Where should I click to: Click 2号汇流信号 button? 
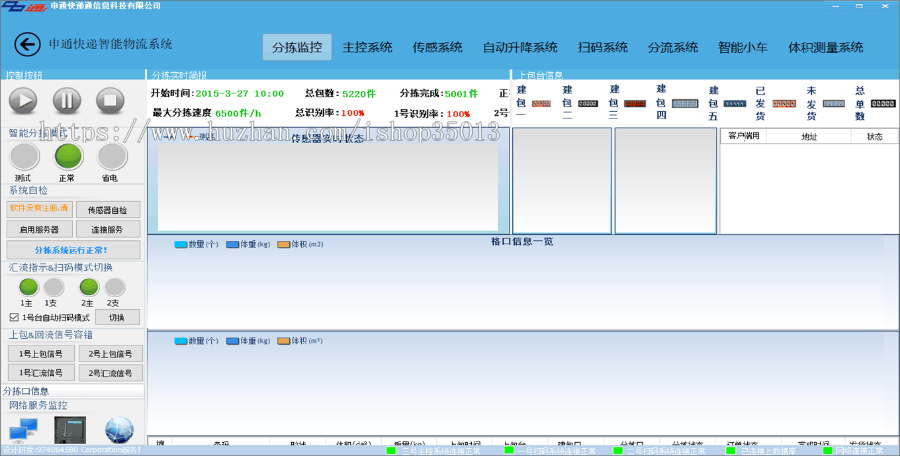click(110, 373)
